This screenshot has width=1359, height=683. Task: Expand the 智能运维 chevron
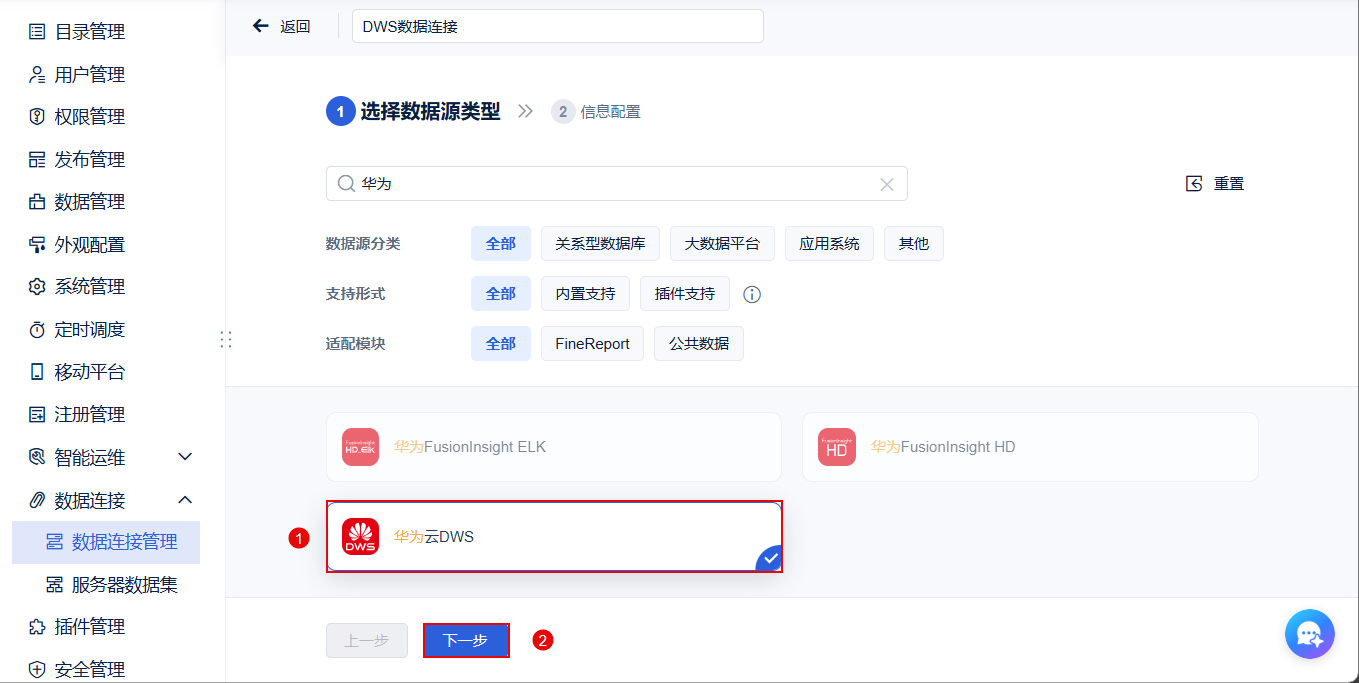pos(185,457)
